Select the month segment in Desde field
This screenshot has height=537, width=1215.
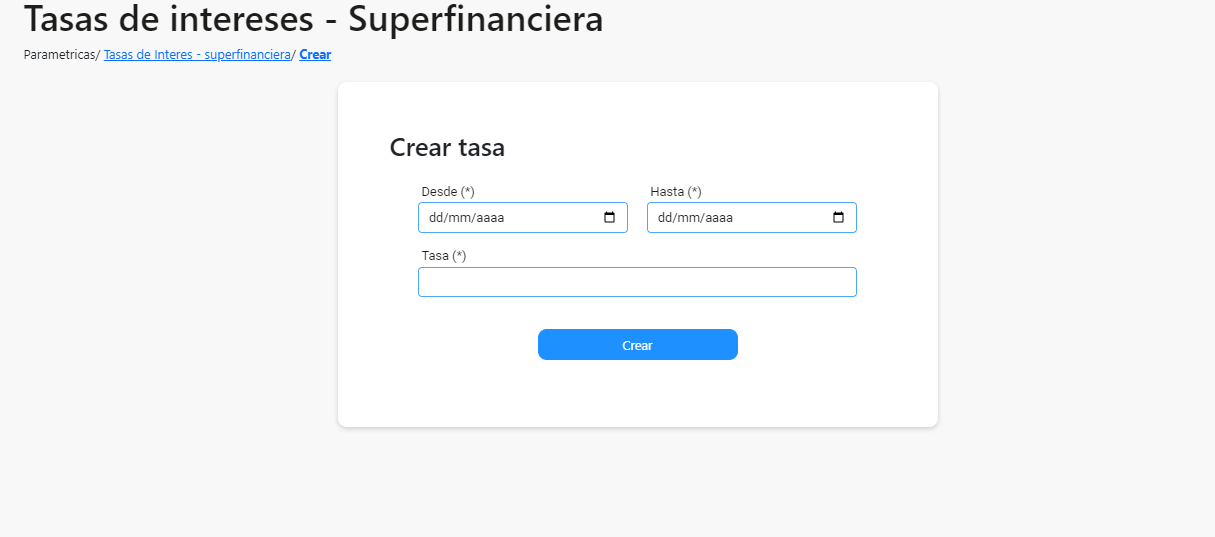[457, 218]
